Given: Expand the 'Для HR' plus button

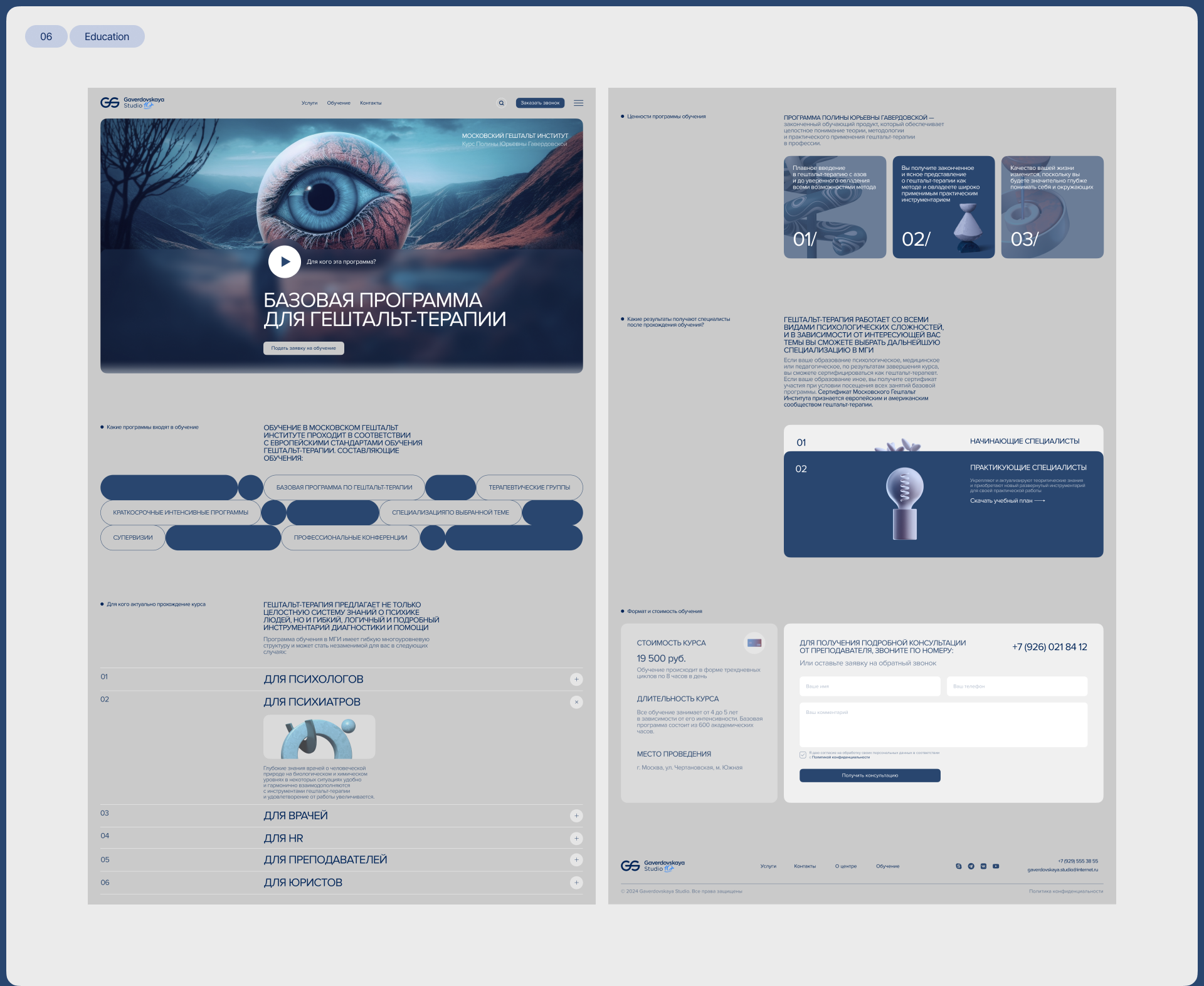Looking at the screenshot, I should 576,839.
